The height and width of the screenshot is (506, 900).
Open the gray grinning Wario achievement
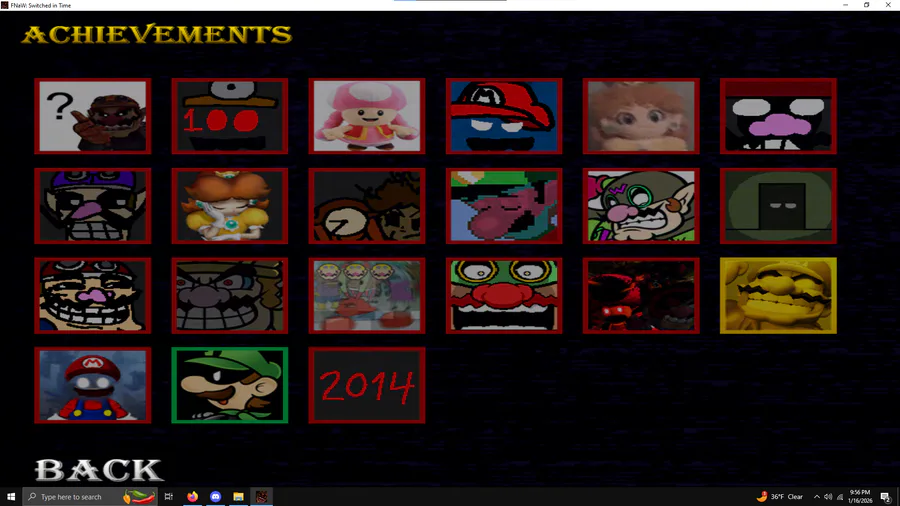coord(230,295)
